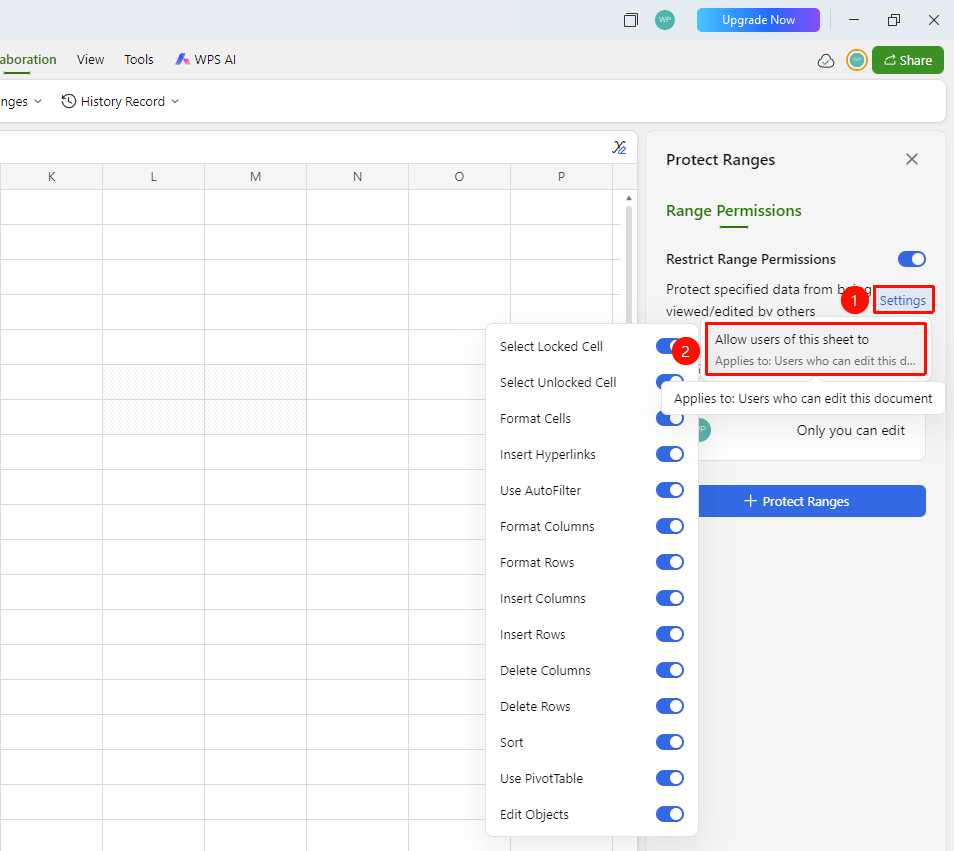
Task: Open the Settings link
Action: click(903, 300)
